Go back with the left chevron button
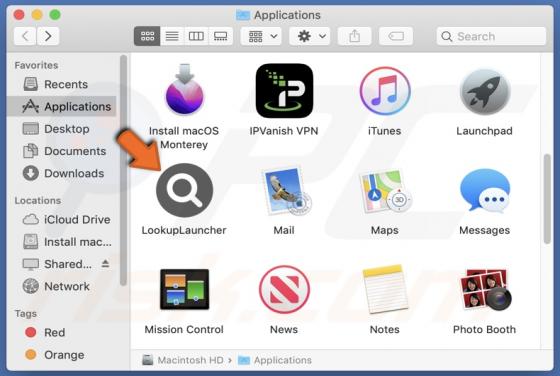560x376 pixels. click(25, 36)
